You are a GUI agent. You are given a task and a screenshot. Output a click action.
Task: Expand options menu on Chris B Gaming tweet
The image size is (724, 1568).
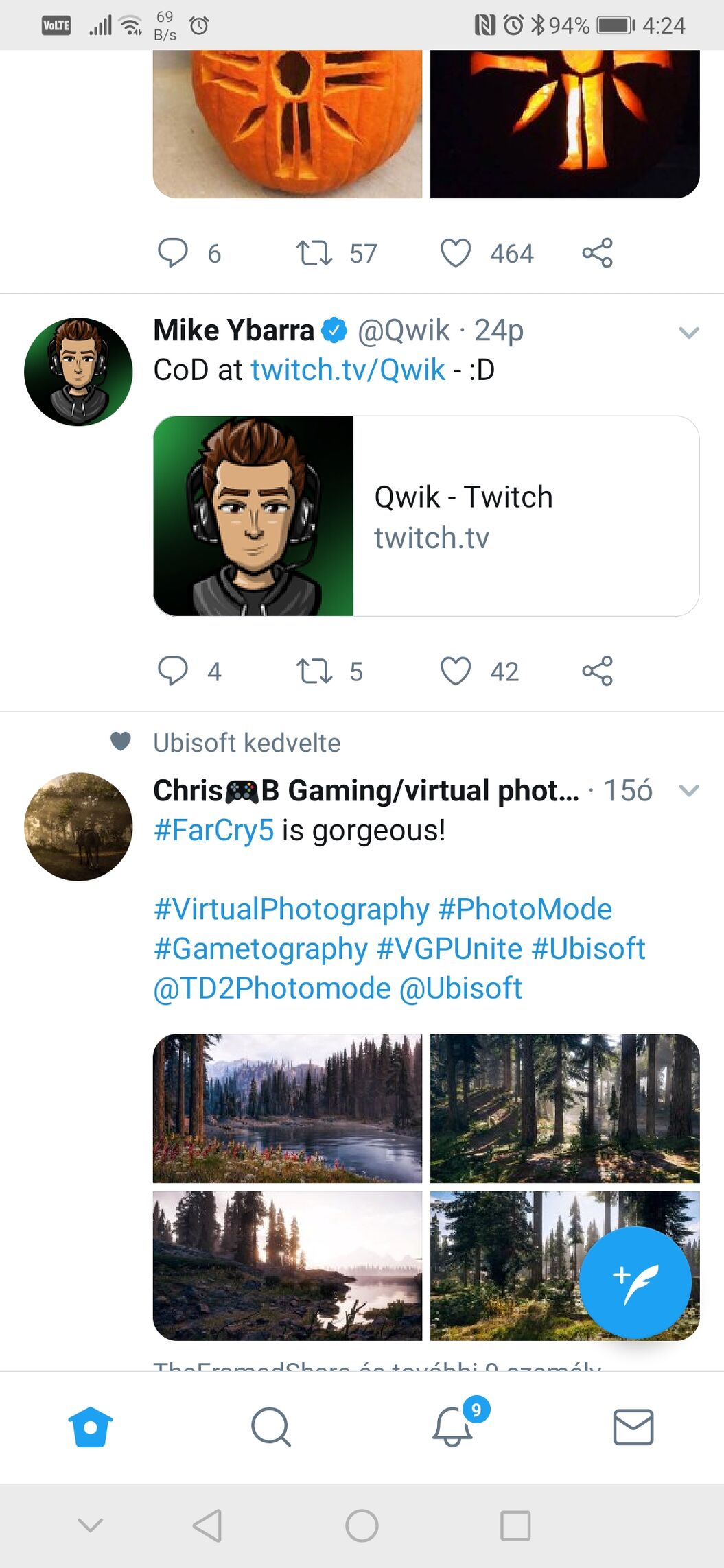[x=688, y=791]
